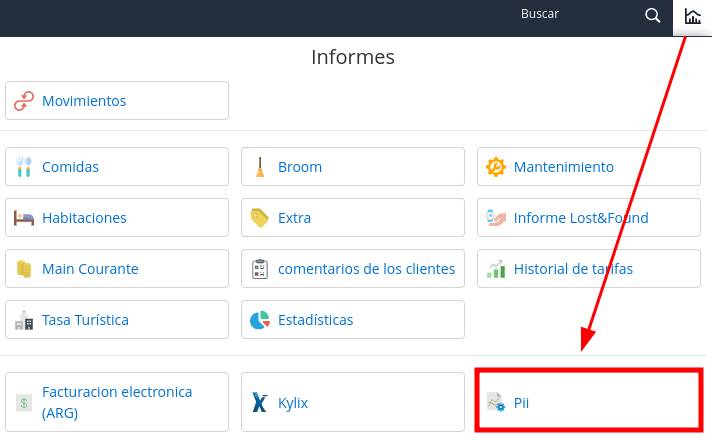Open Facturacion electronica (ARG) report

tap(117, 402)
